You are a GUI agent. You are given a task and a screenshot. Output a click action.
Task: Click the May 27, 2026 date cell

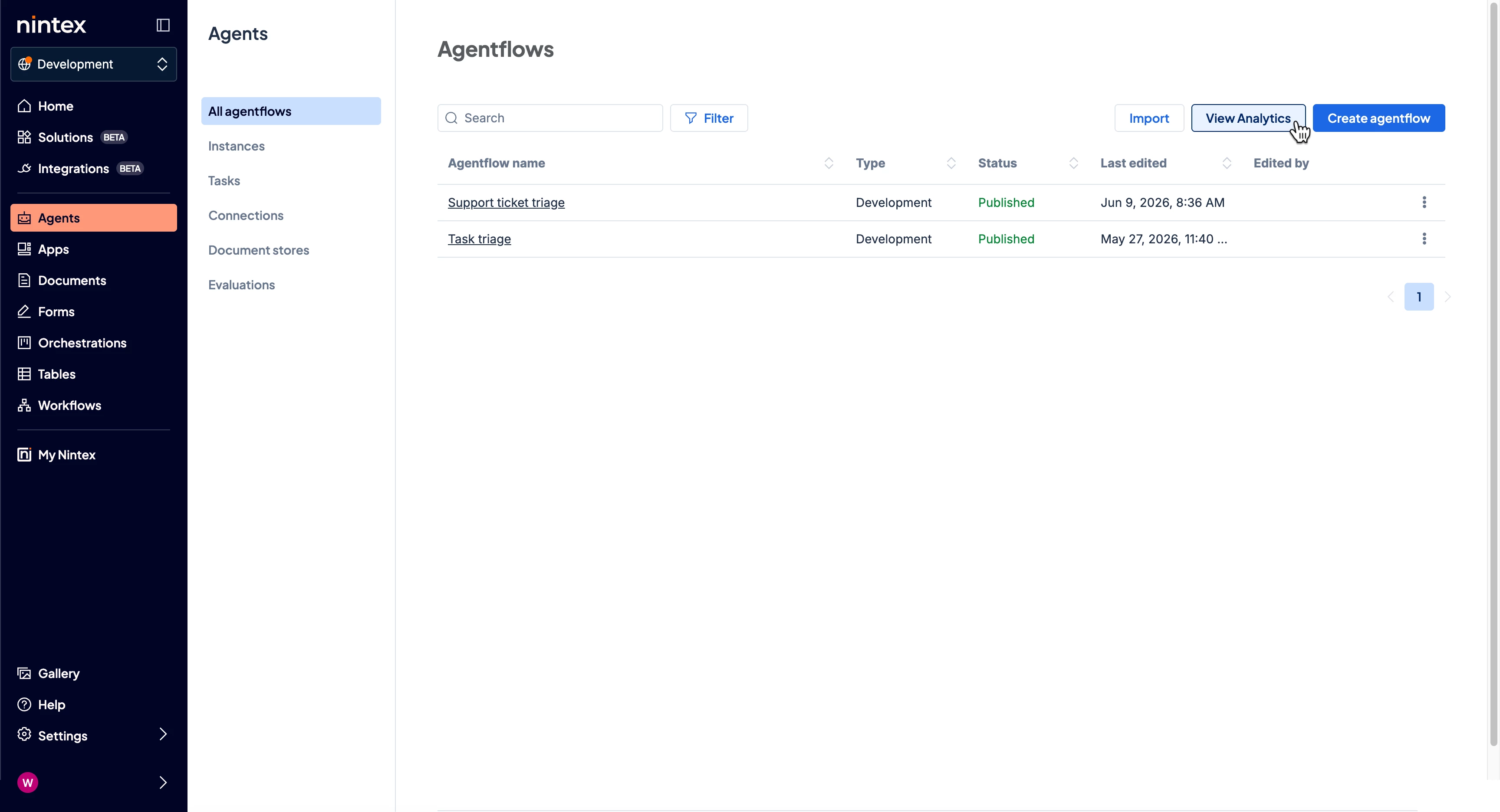(x=1164, y=239)
